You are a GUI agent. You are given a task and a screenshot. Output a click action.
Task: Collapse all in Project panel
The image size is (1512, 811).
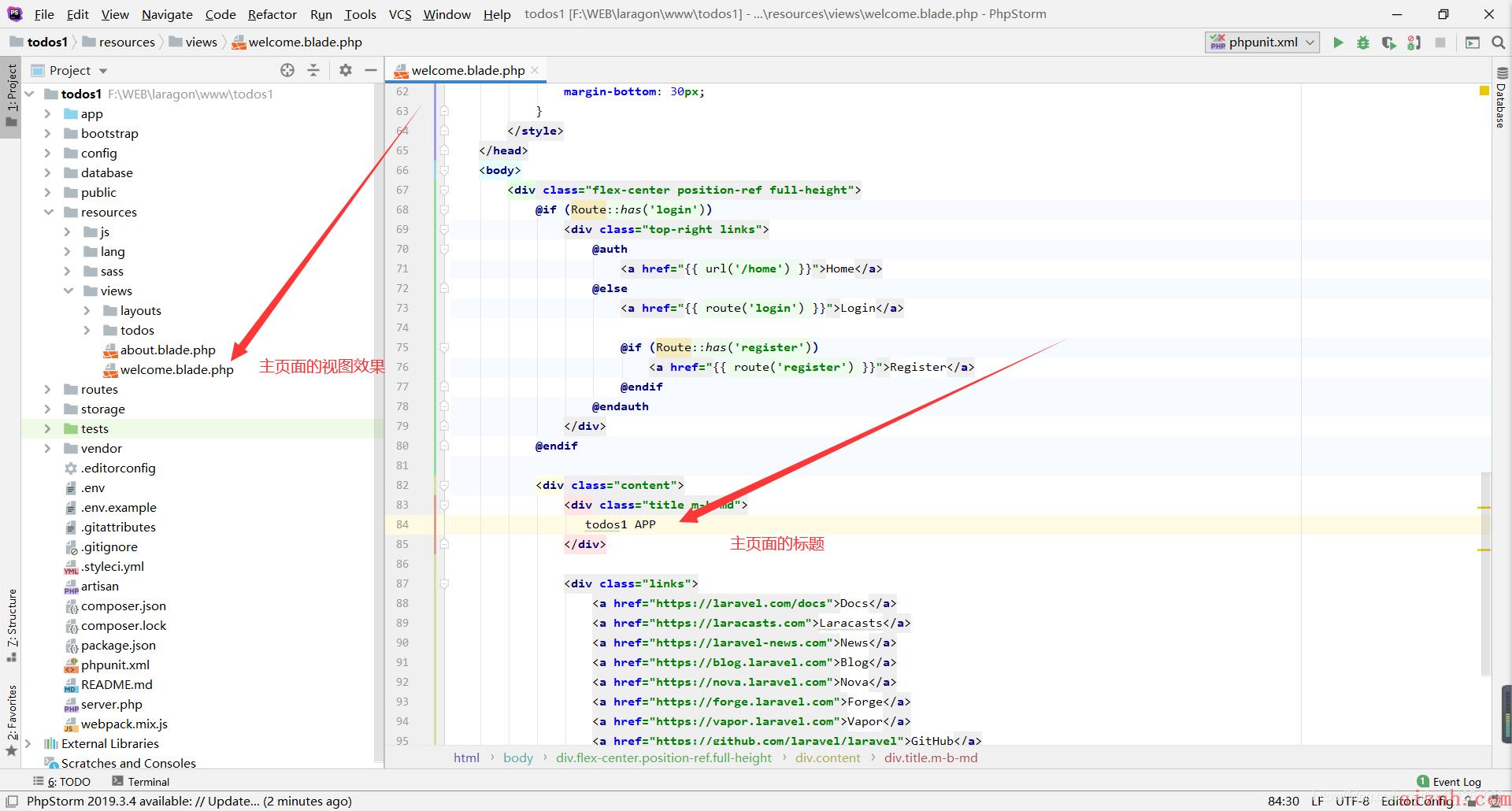313,70
